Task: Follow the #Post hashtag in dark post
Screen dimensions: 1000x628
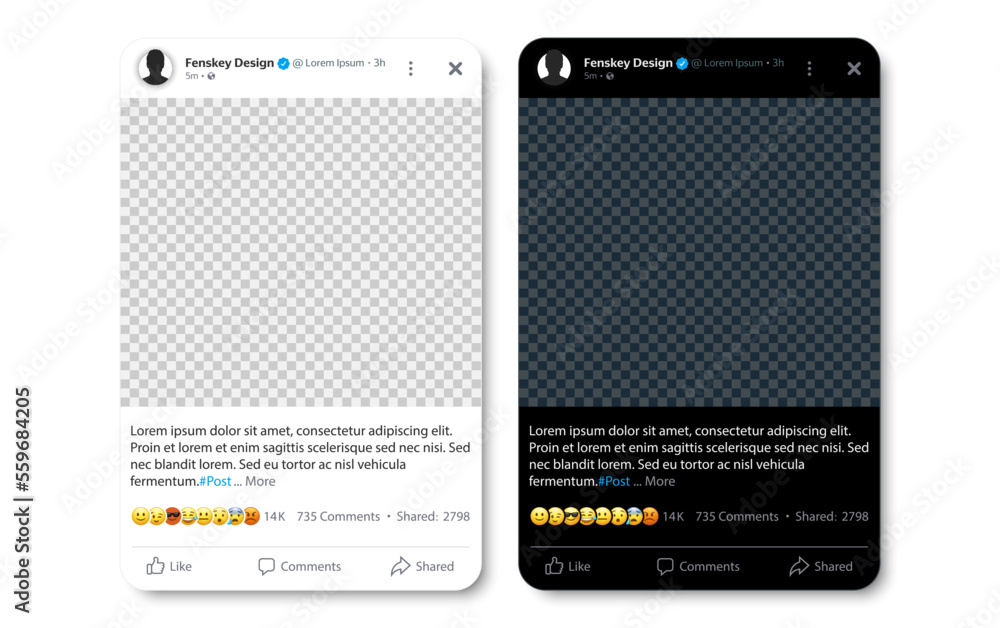Action: pyautogui.click(x=614, y=481)
